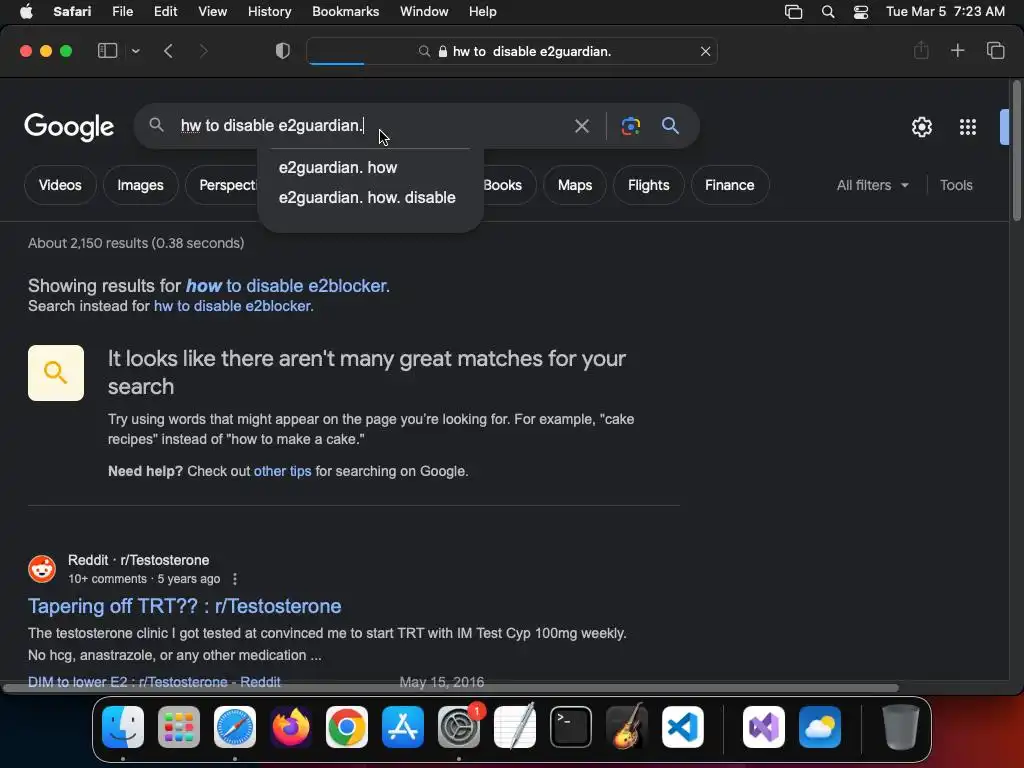
Task: Search instead for 'hw to disable e2blocker'
Action: (x=233, y=306)
